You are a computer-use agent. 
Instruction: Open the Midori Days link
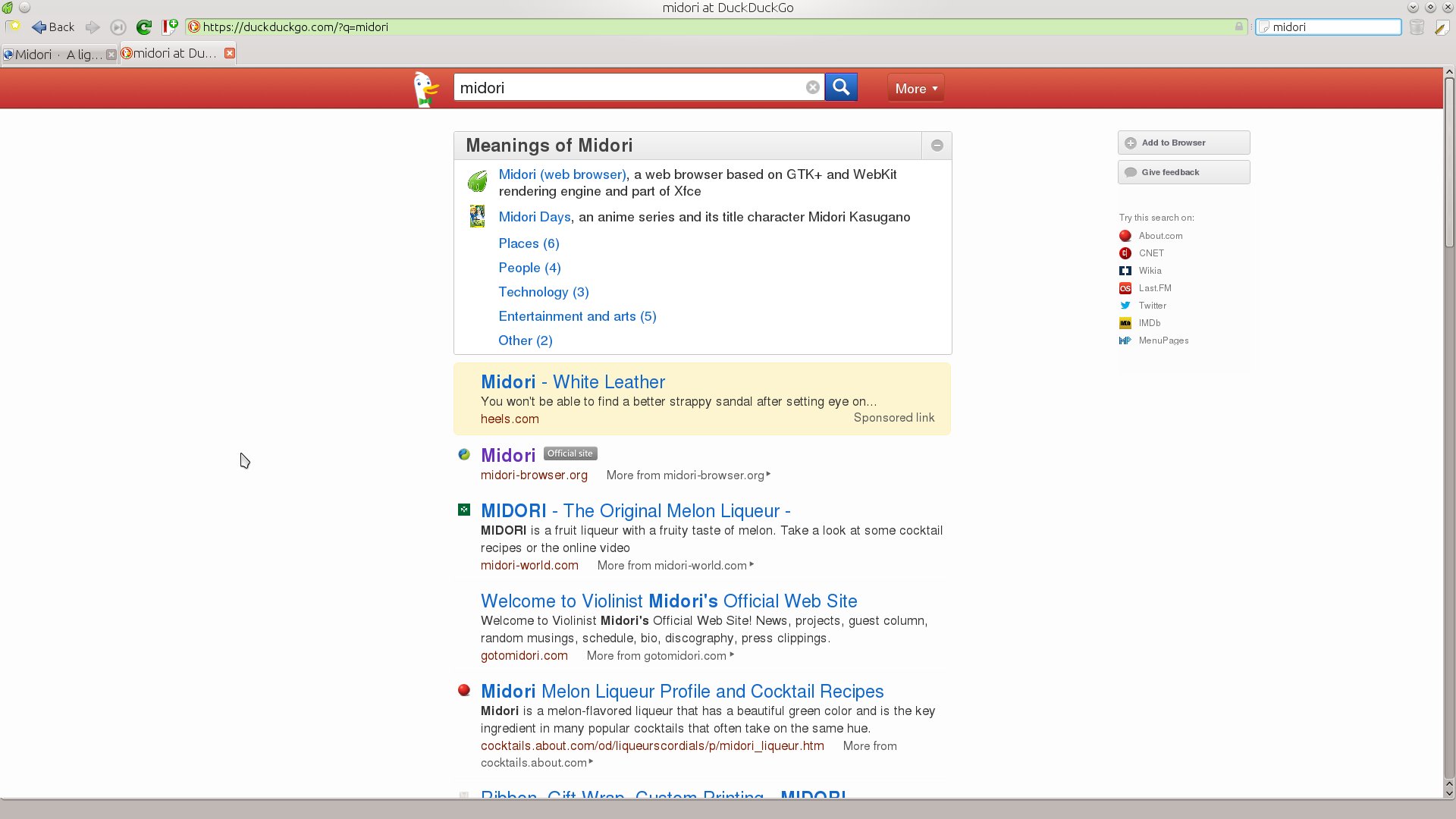coord(534,217)
